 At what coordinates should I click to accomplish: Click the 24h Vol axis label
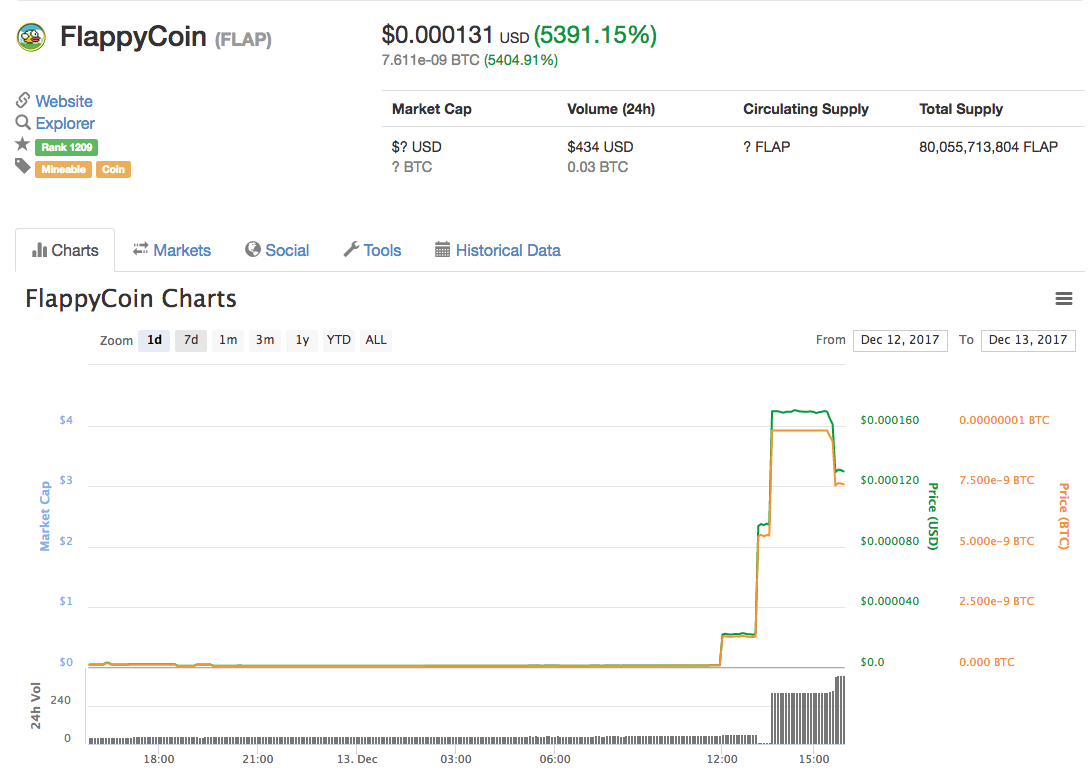(x=35, y=706)
